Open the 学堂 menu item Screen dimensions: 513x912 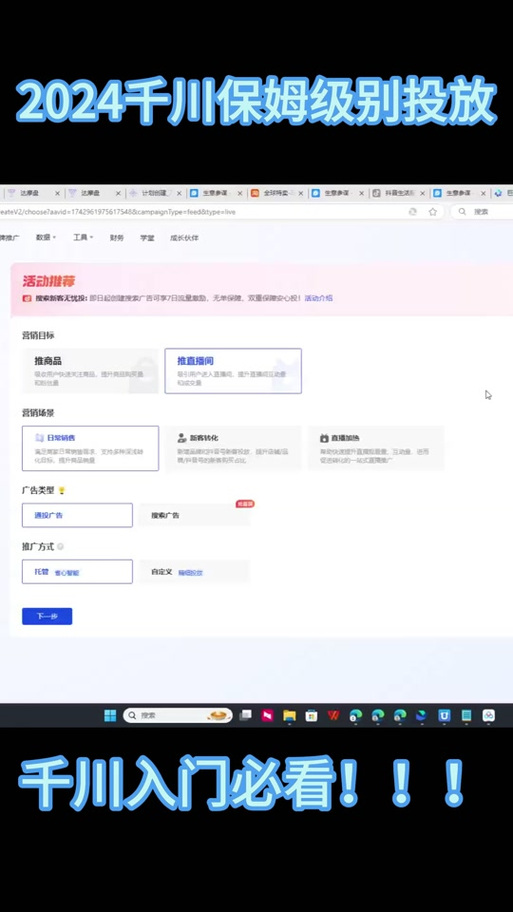(147, 238)
